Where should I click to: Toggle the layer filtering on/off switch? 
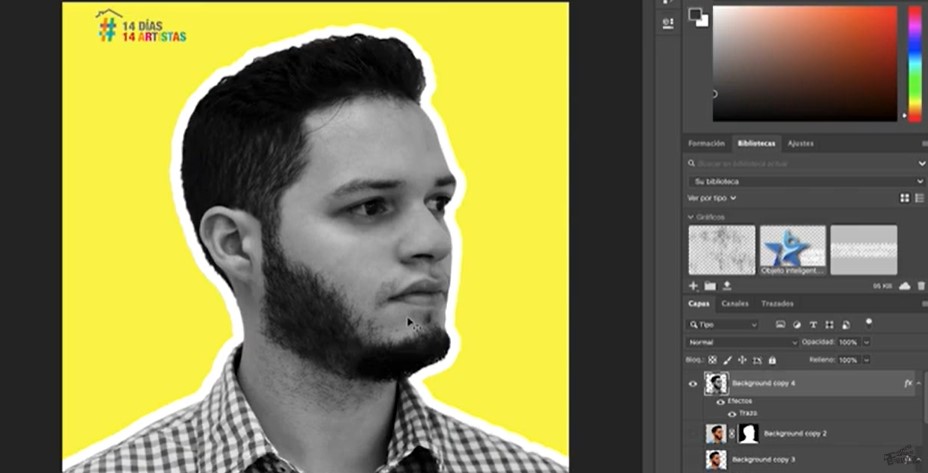point(868,323)
